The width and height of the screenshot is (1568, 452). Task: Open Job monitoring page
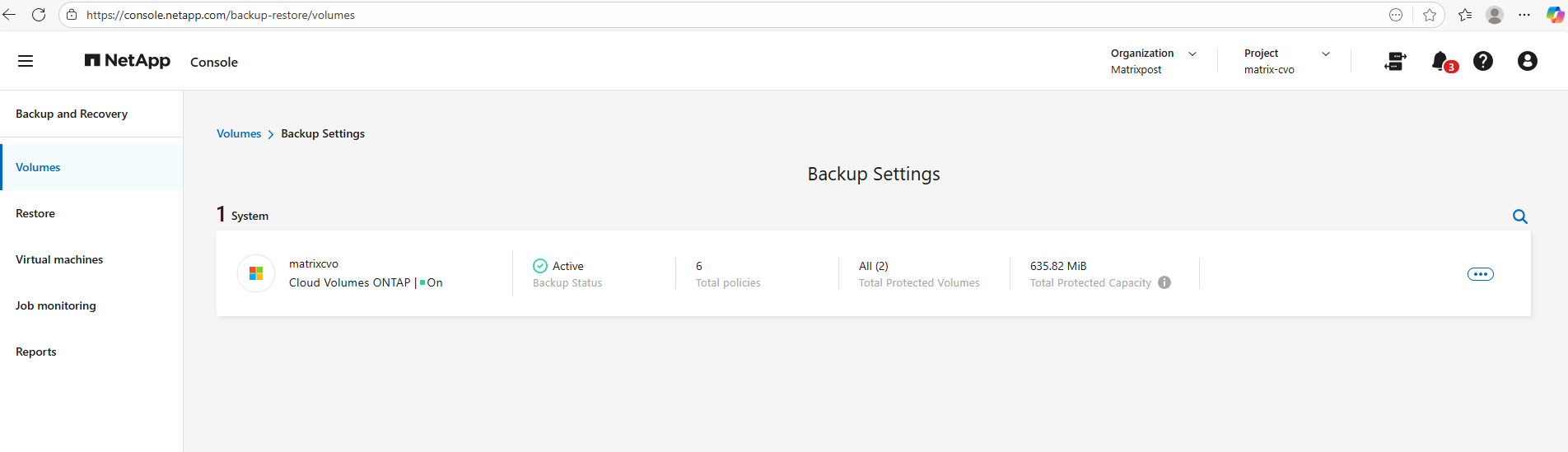[x=56, y=305]
